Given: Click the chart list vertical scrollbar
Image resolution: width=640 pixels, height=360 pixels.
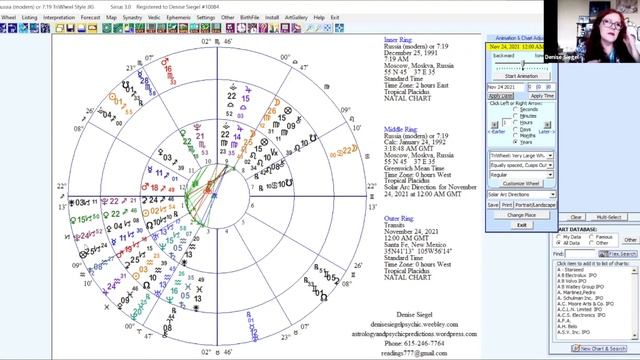Looking at the screenshot, I should [x=634, y=303].
